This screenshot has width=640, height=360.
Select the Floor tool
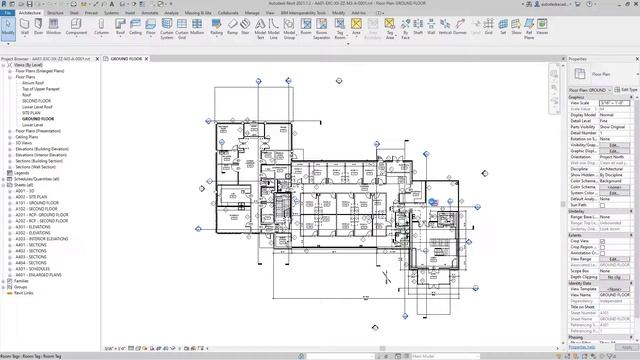tap(151, 27)
